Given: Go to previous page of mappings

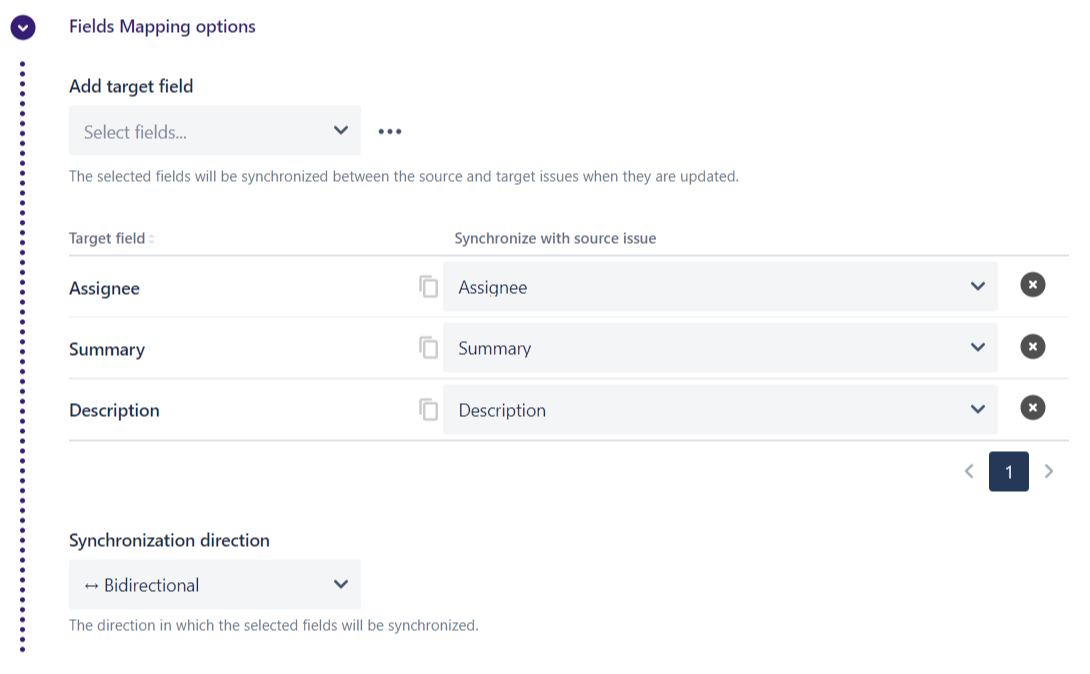Looking at the screenshot, I should click(968, 471).
